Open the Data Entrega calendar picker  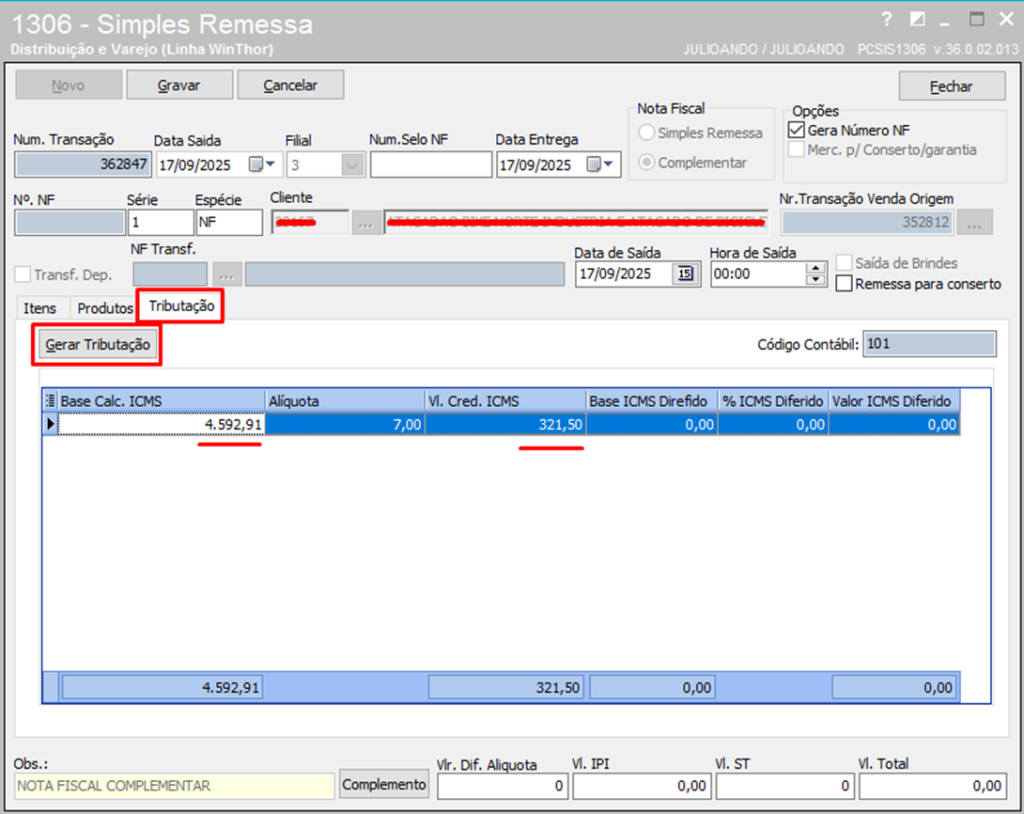tap(600, 165)
